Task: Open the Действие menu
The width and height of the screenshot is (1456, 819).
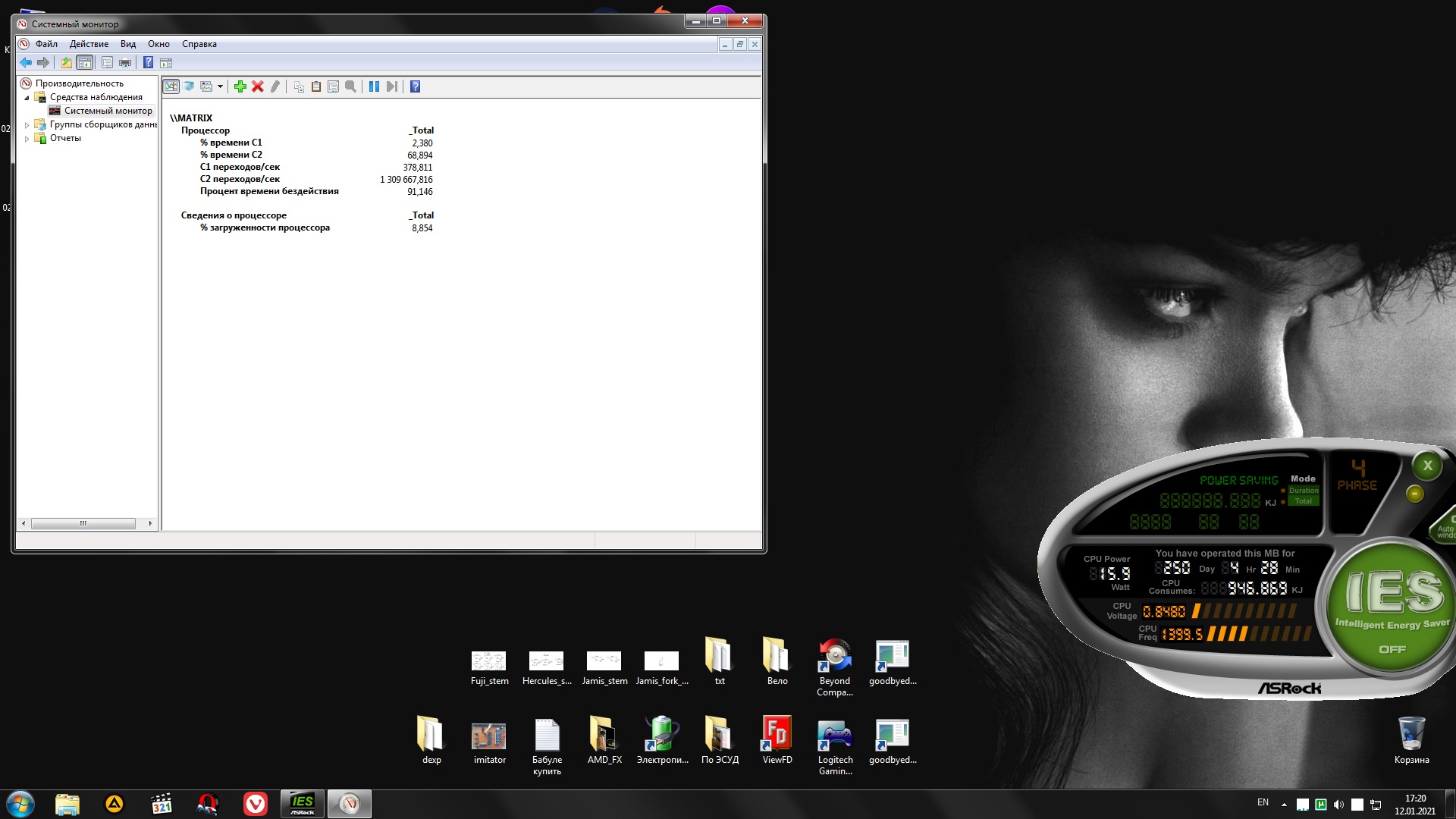Action: [89, 44]
